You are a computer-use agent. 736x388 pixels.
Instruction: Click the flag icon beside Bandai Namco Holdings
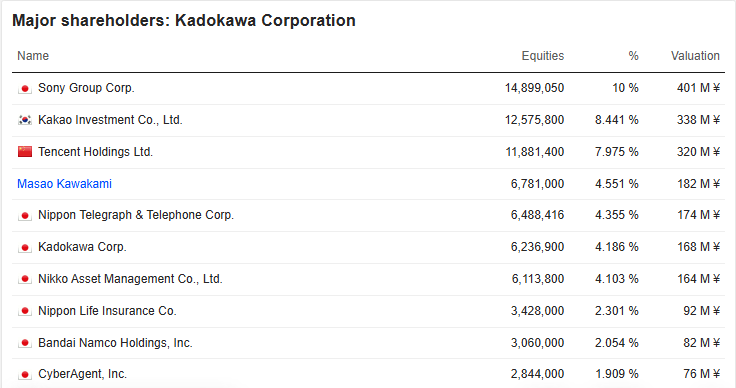pos(25,343)
